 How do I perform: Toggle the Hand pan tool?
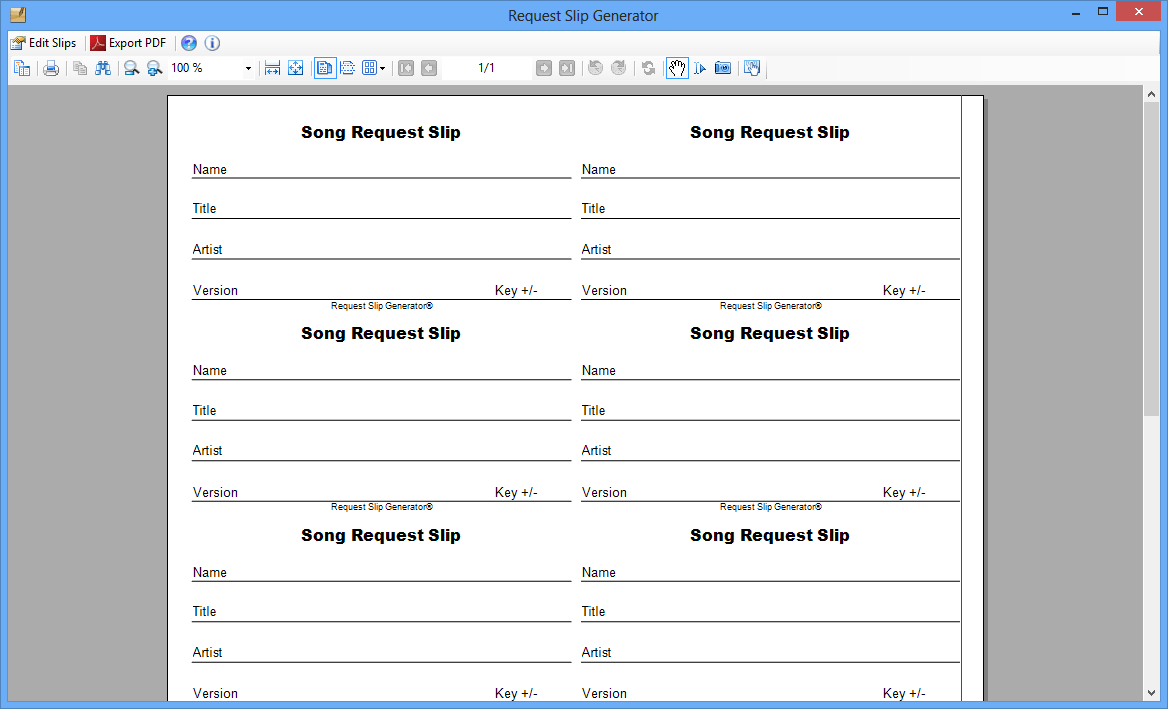point(677,68)
